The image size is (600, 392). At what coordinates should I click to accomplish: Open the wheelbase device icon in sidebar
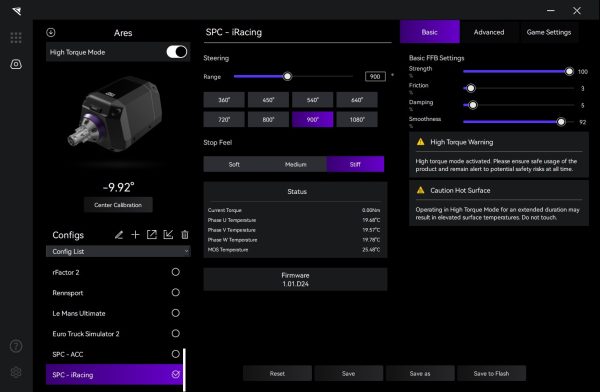click(16, 64)
